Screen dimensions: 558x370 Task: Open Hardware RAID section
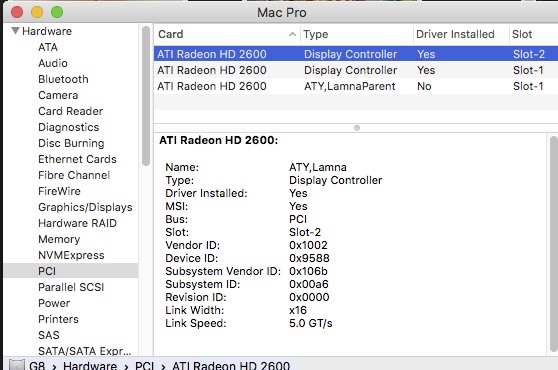77,223
